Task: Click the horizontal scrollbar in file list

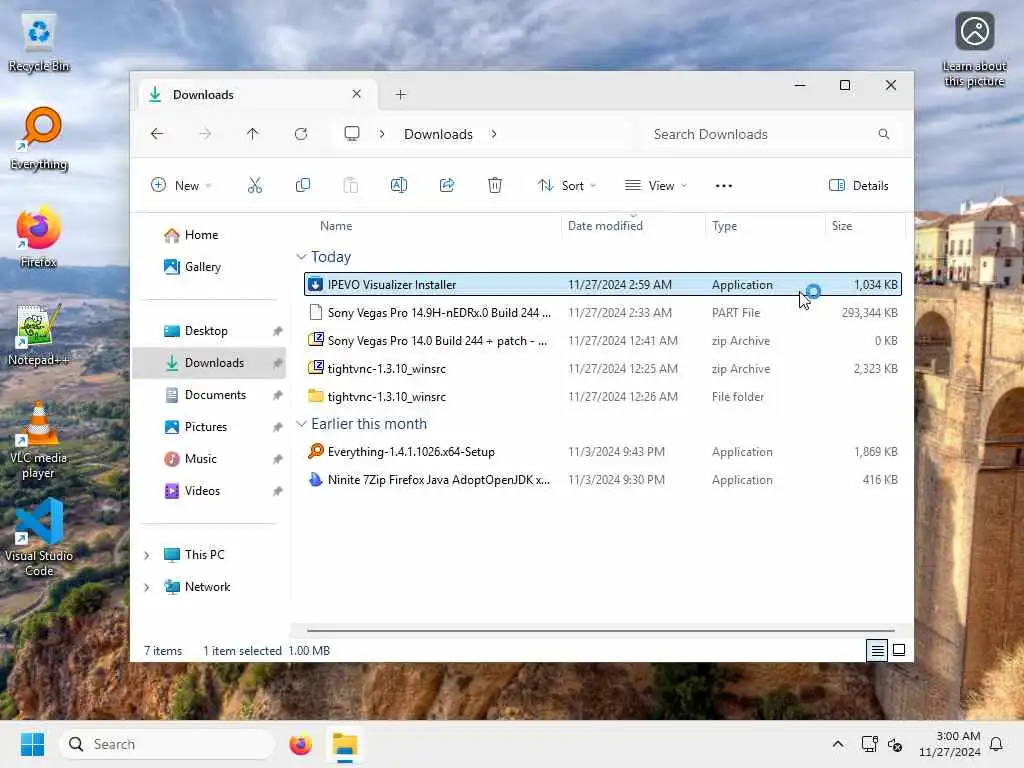Action: 600,631
